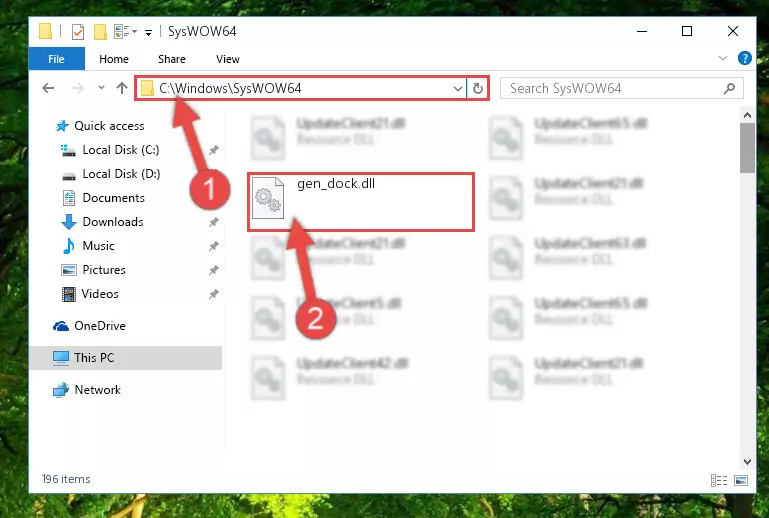Click the OneDrive cloud icon

tap(61, 326)
